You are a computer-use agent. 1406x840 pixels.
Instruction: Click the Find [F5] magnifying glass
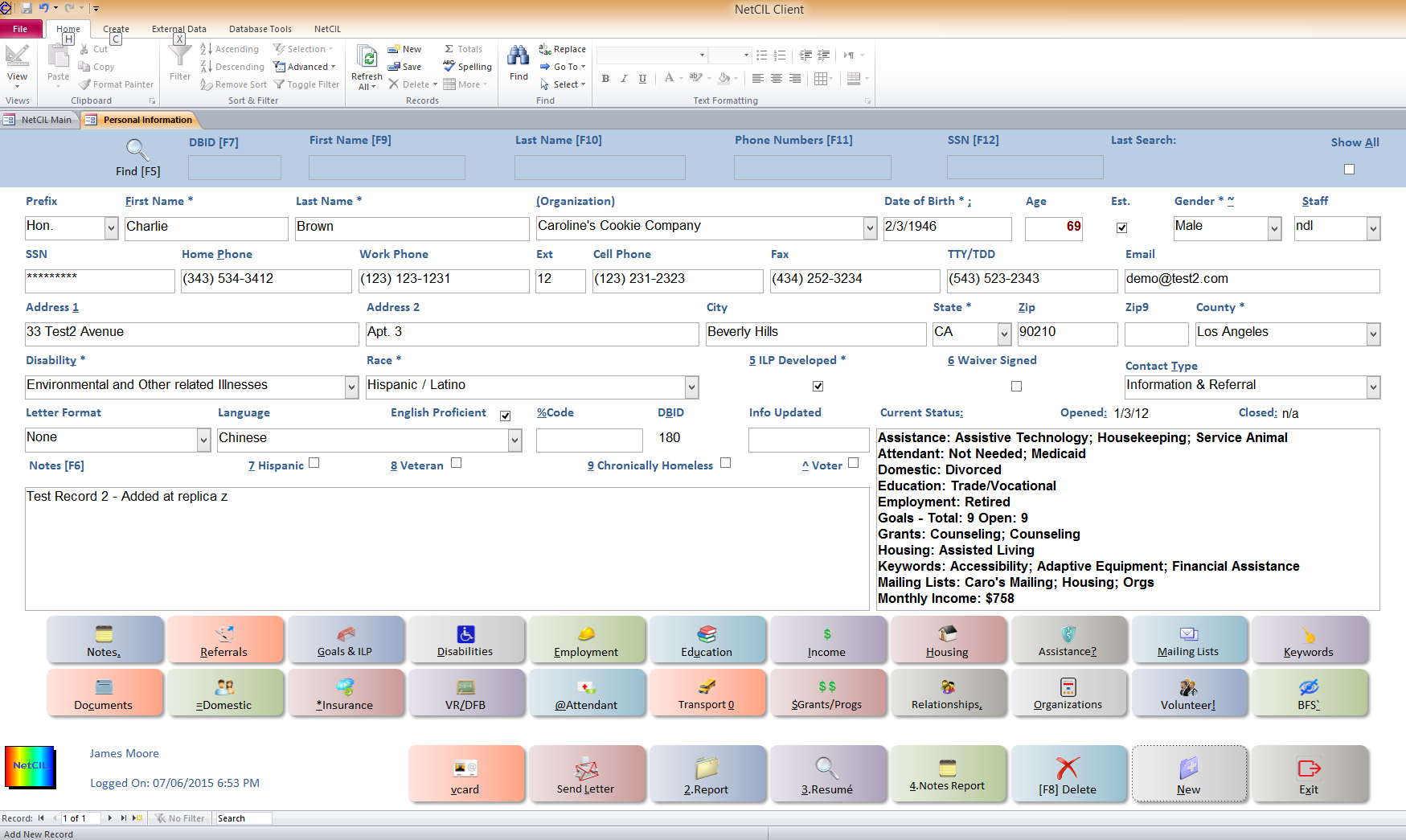137,150
